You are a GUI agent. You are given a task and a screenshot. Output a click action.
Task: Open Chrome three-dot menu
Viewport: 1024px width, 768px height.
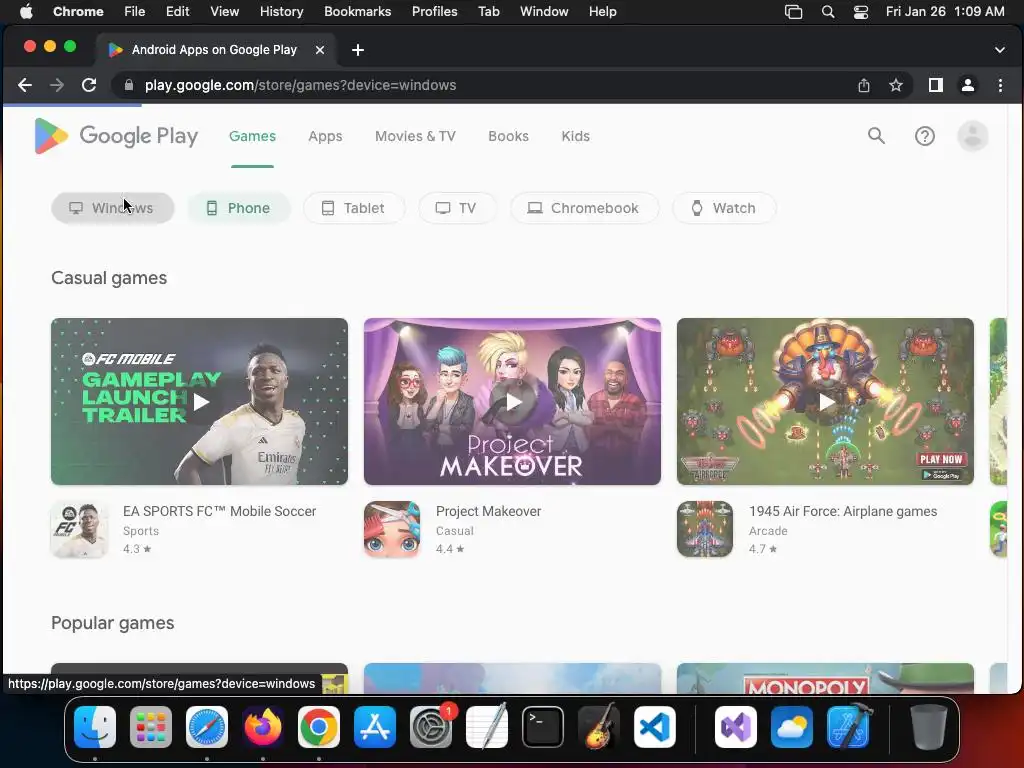coord(1000,85)
